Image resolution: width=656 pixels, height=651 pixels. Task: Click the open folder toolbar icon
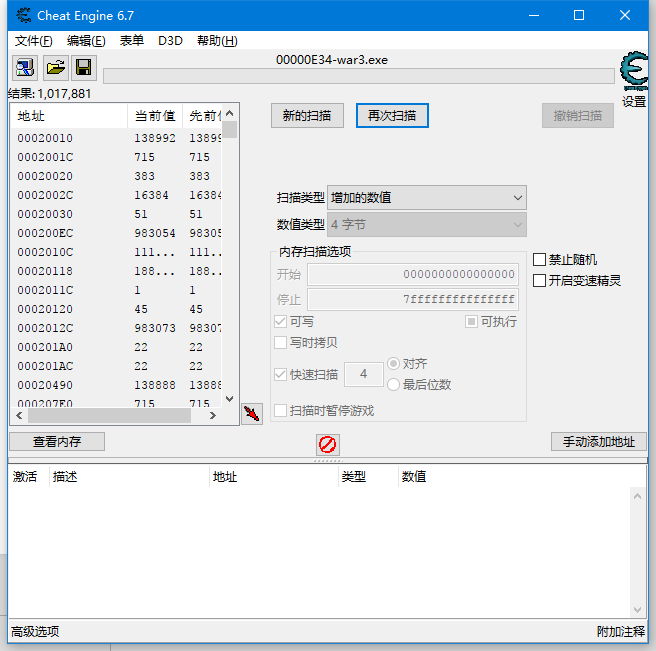(x=56, y=68)
